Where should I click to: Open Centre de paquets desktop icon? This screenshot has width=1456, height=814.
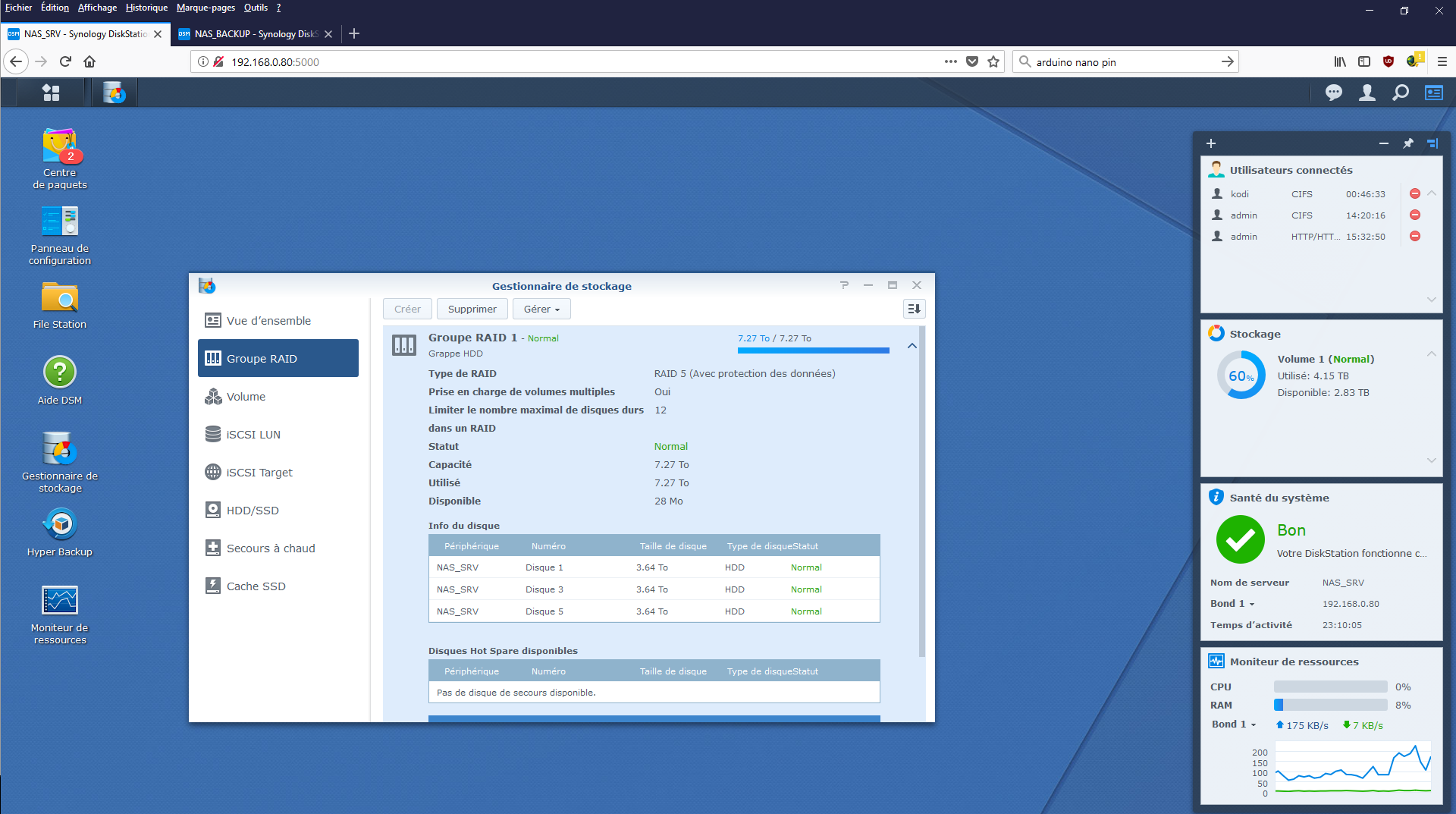[60, 159]
